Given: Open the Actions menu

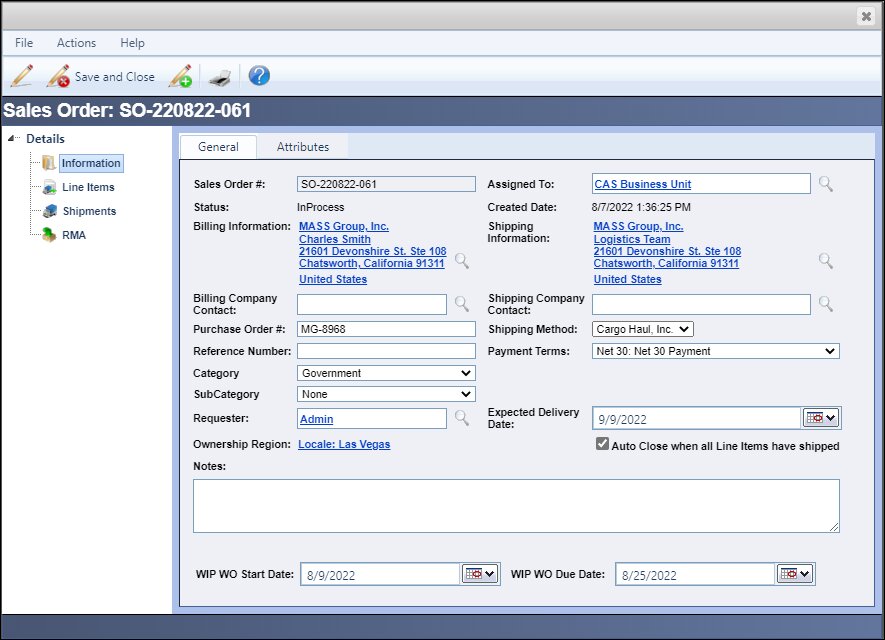Looking at the screenshot, I should (76, 43).
